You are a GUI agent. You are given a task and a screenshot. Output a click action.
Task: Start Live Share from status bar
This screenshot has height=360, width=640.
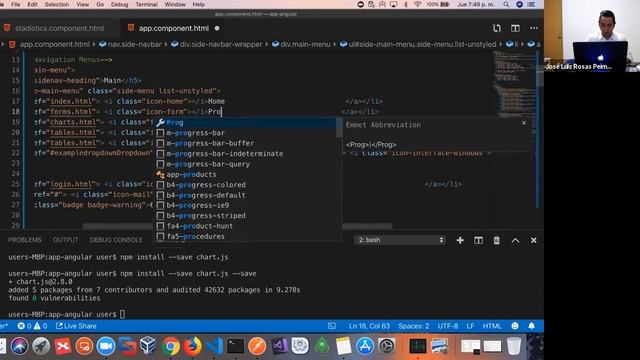76,326
